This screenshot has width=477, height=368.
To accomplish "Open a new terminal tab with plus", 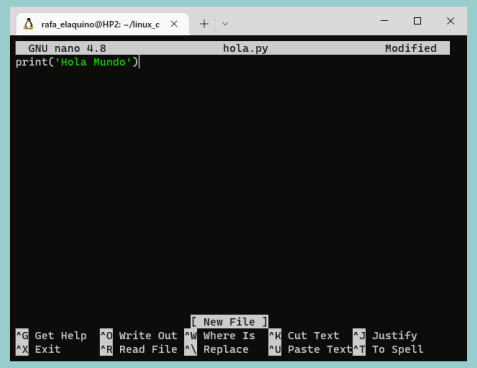I will tap(204, 24).
